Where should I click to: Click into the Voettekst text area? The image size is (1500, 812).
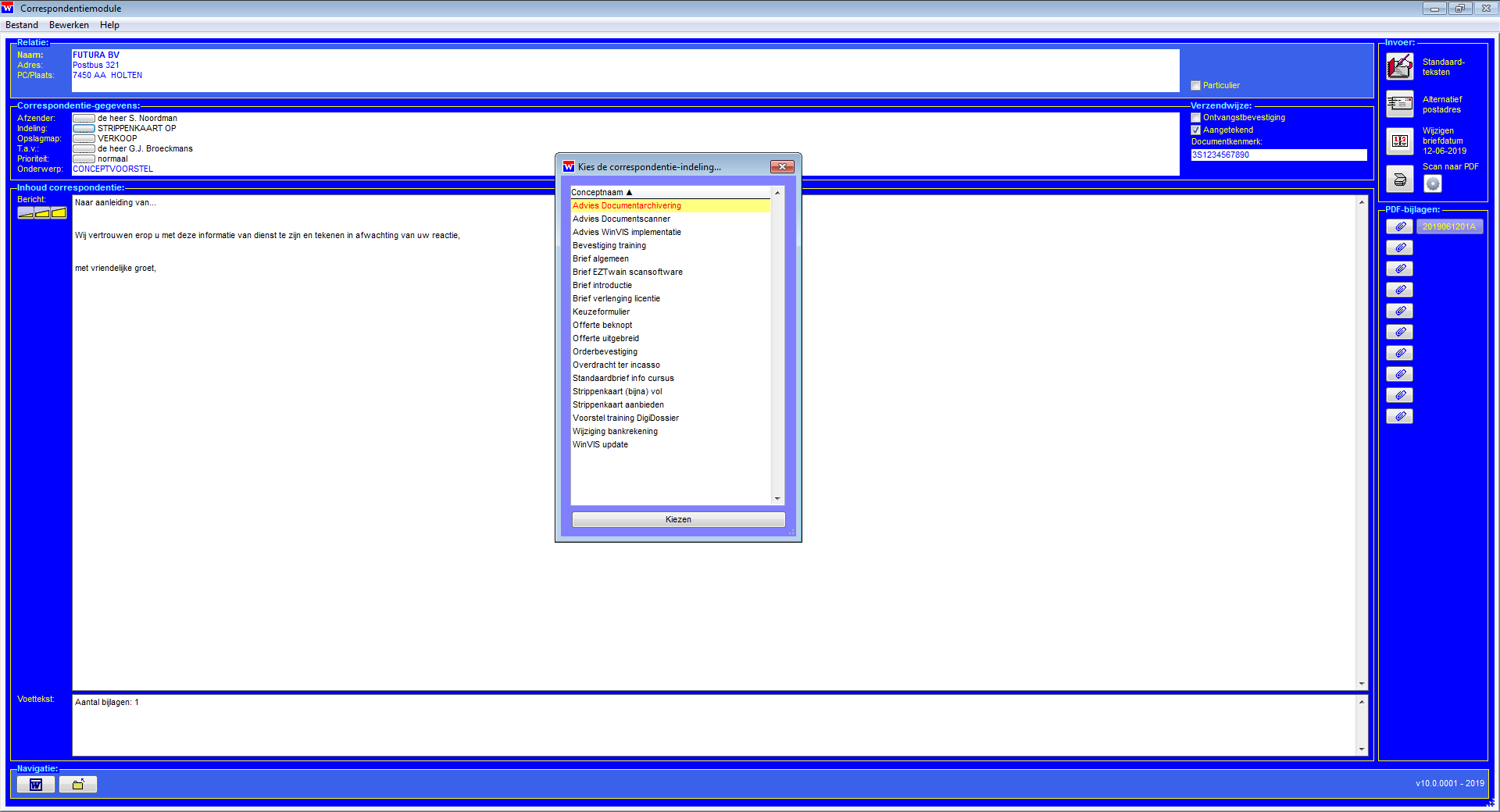pos(714,725)
